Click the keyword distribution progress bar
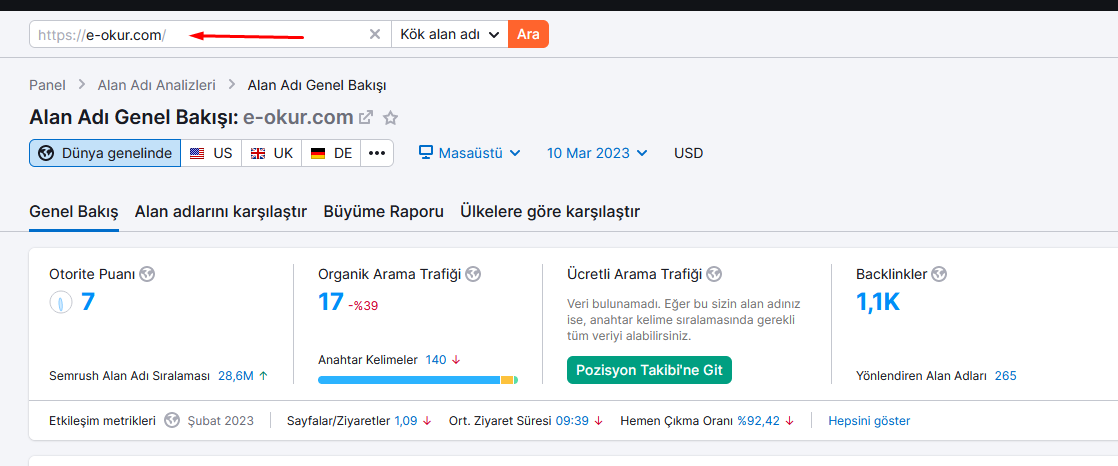This screenshot has height=466, width=1118. click(x=418, y=380)
